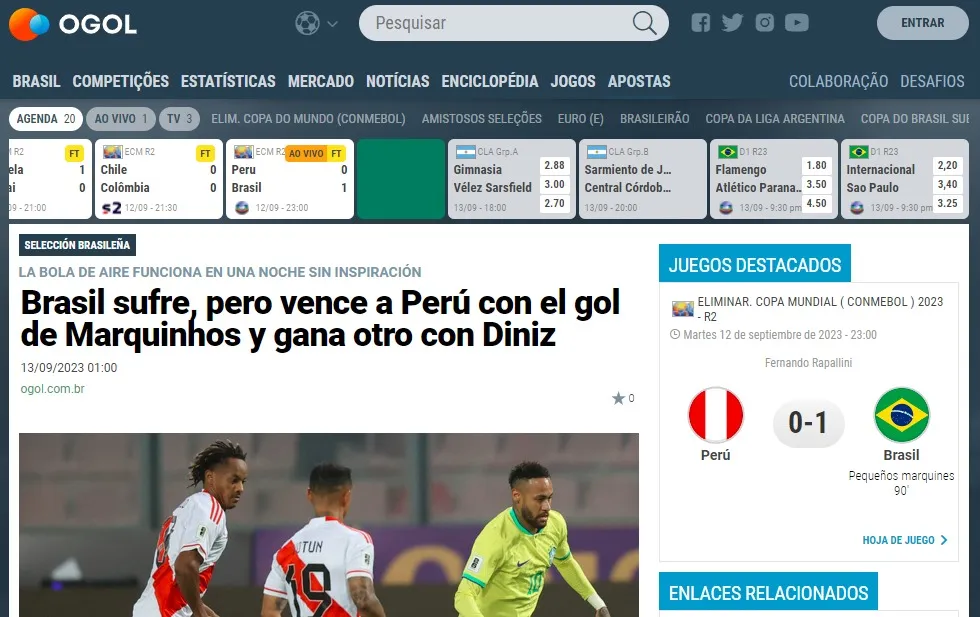Toggle the TV 3 filter pill
This screenshot has height=617, width=980.
179,119
